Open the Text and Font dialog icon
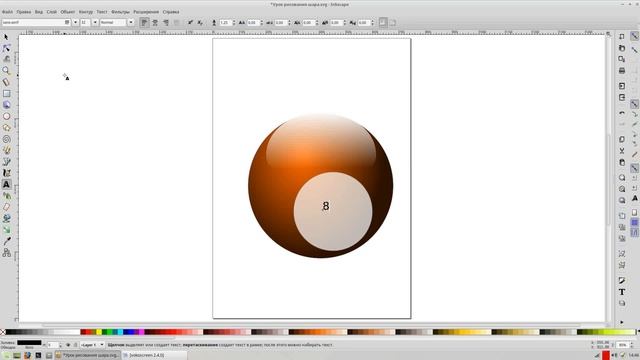This screenshot has height=360, width=640. 622,292
